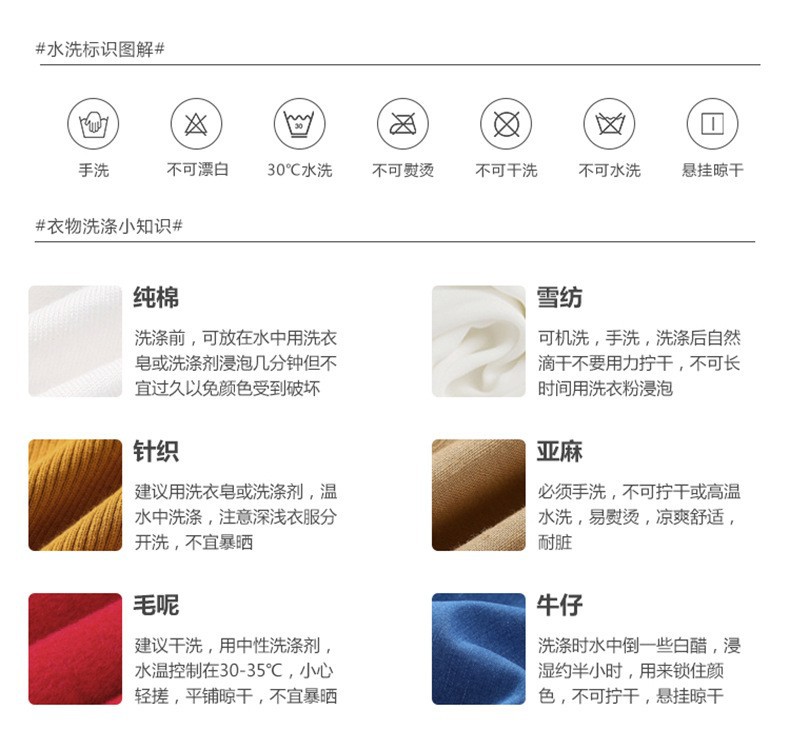This screenshot has height=748, width=790.
Task: Select the 30℃ water wash icon
Action: pyautogui.click(x=299, y=123)
